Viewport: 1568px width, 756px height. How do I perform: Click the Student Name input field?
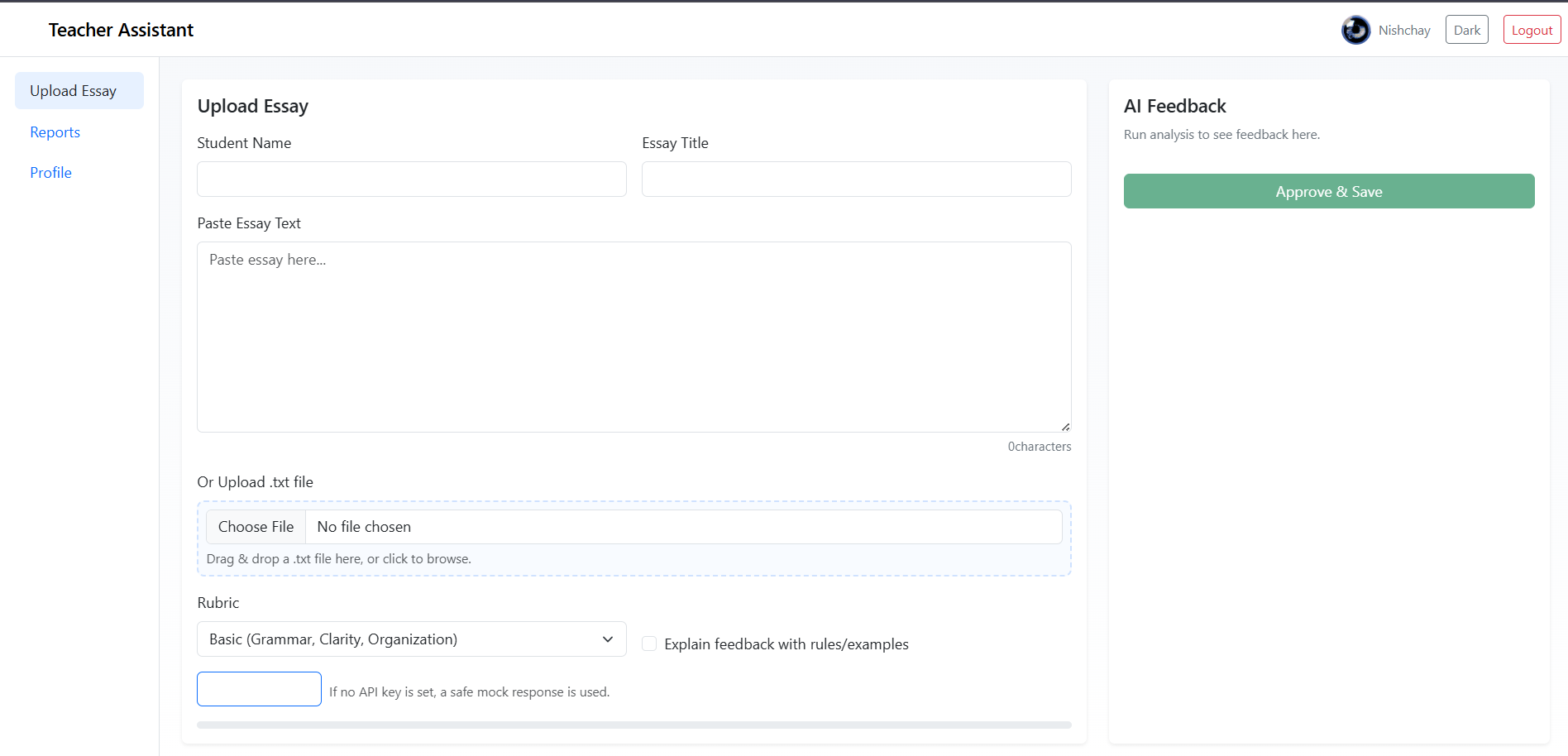point(411,179)
